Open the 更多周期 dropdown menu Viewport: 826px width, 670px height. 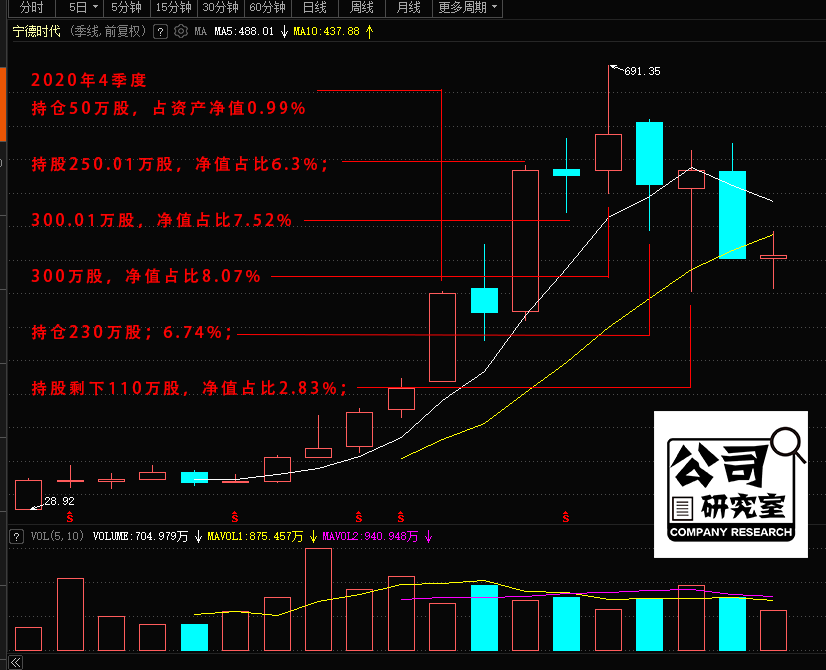[x=468, y=7]
